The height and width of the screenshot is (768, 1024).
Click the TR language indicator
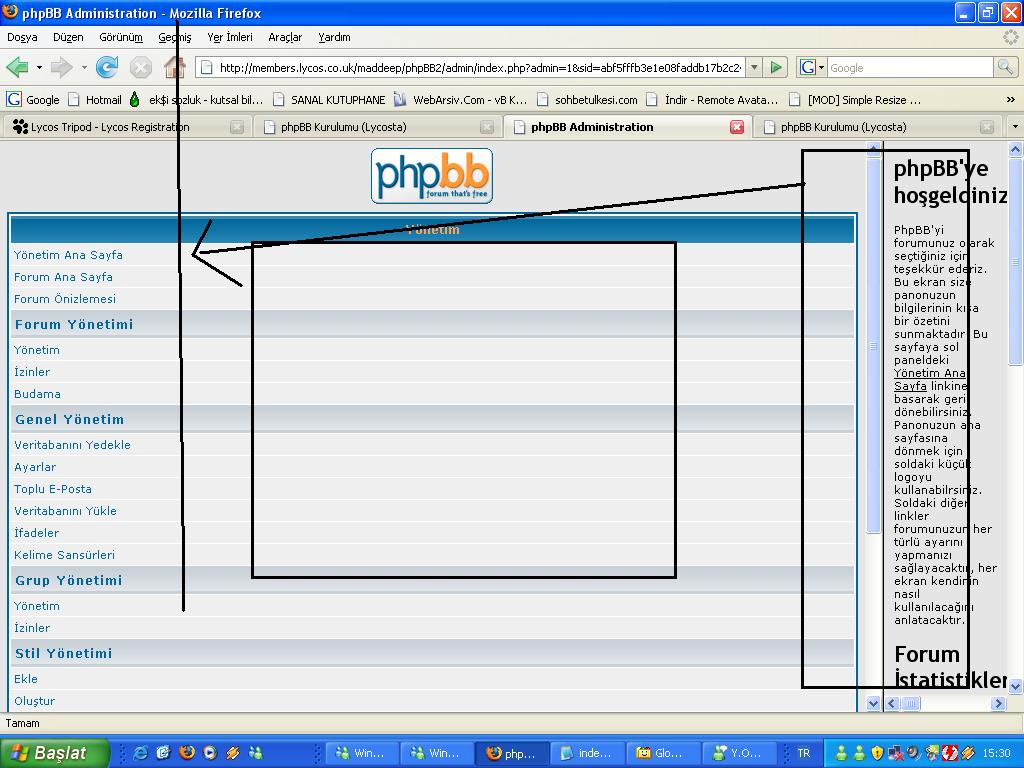[x=803, y=753]
